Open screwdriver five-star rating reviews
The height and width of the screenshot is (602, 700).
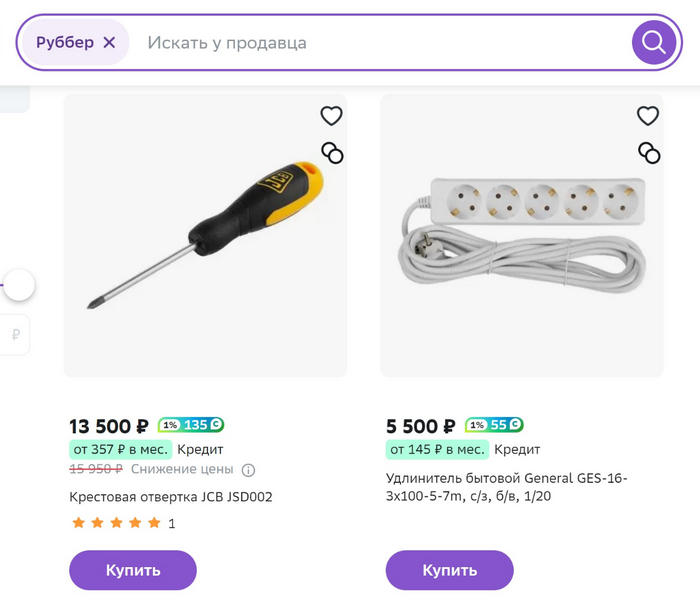[x=116, y=523]
